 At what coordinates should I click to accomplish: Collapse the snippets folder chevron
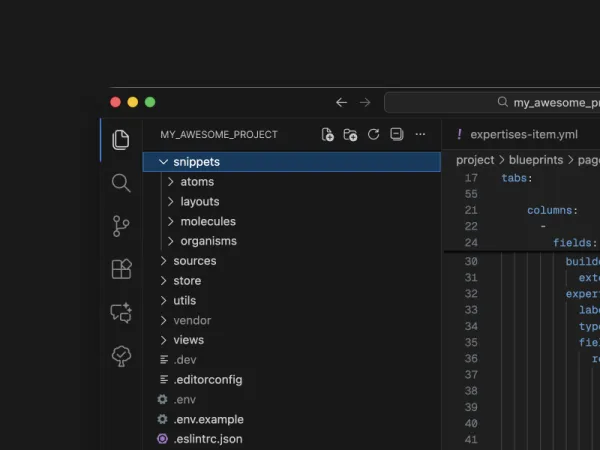pos(163,162)
